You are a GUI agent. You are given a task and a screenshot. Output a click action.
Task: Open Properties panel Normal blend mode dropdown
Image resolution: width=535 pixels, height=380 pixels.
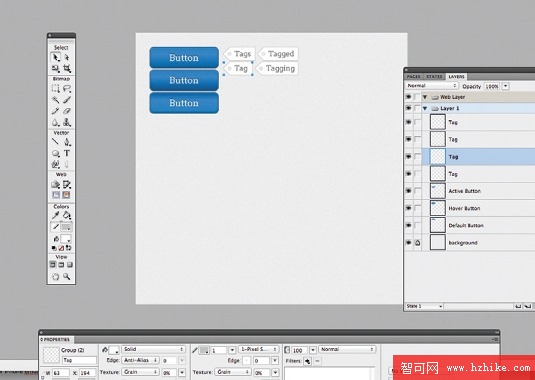tap(347, 349)
